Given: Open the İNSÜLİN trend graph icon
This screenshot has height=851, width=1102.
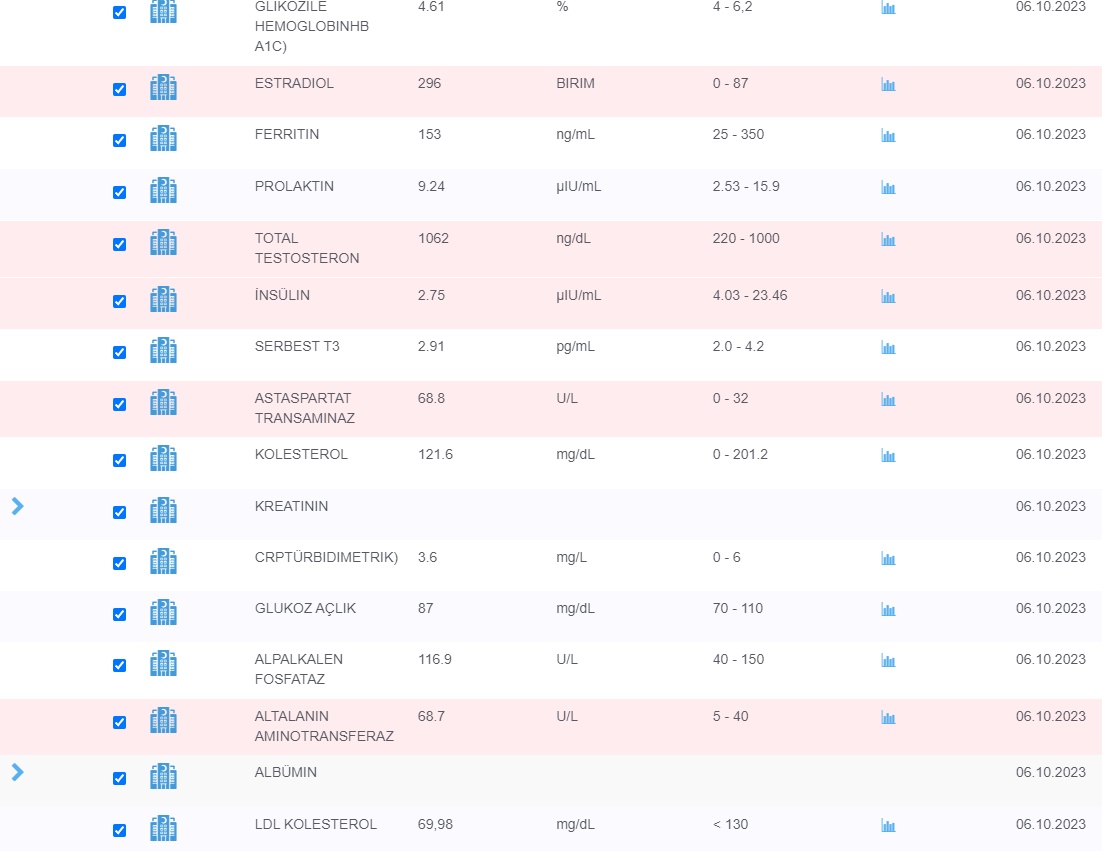Looking at the screenshot, I should [x=888, y=297].
